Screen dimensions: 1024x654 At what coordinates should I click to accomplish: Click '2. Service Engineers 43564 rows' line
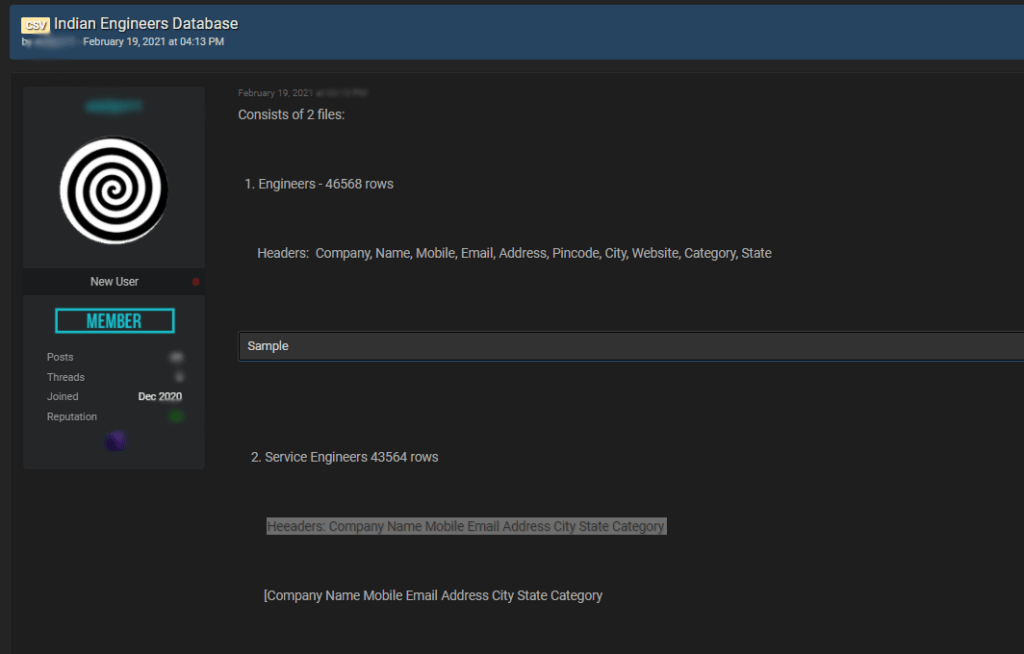345,457
